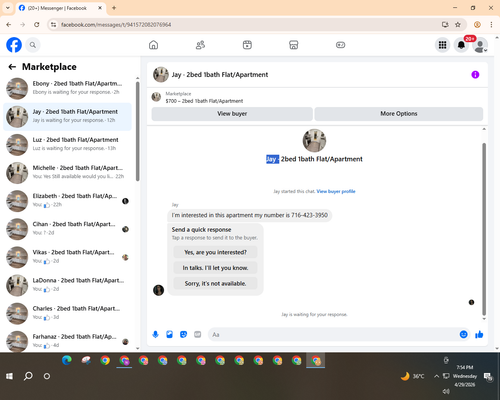Open Charles's conversation in the list
This screenshot has width=500, height=400.
(x=67, y=313)
